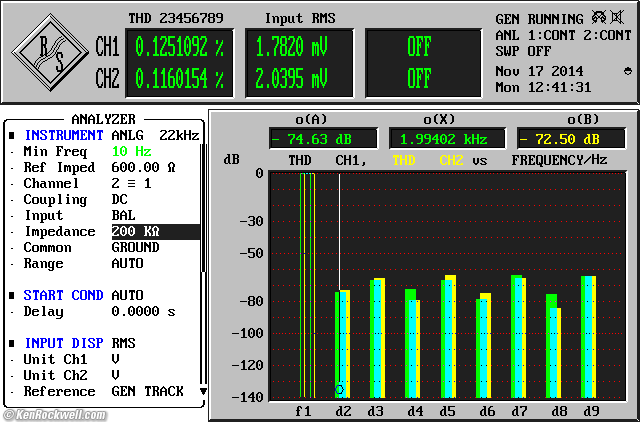The width and height of the screenshot is (640, 422).
Task: Select the INPUT DISP menu heading
Action: point(64,343)
